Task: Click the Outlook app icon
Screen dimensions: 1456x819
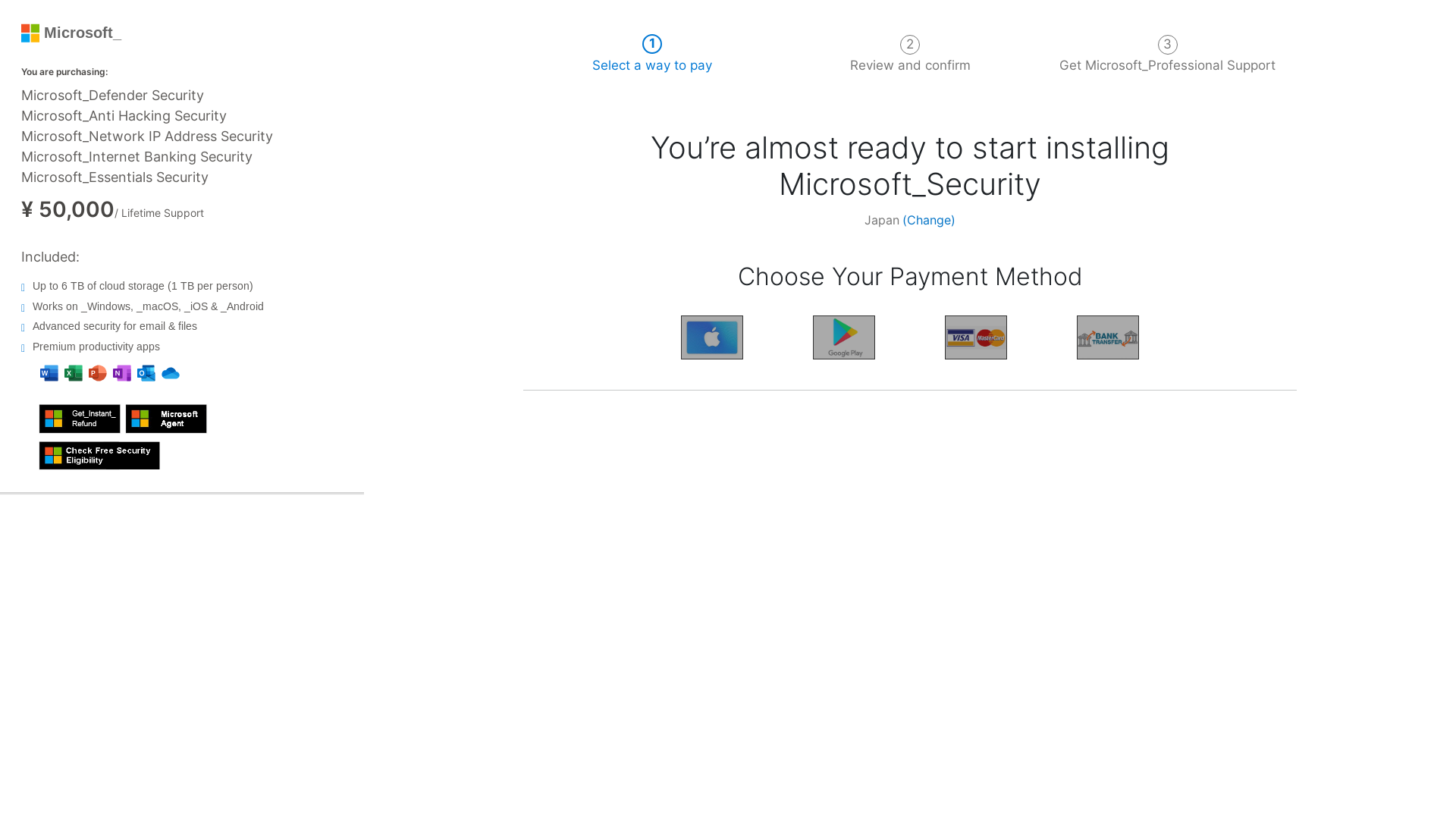Action: coord(146,373)
